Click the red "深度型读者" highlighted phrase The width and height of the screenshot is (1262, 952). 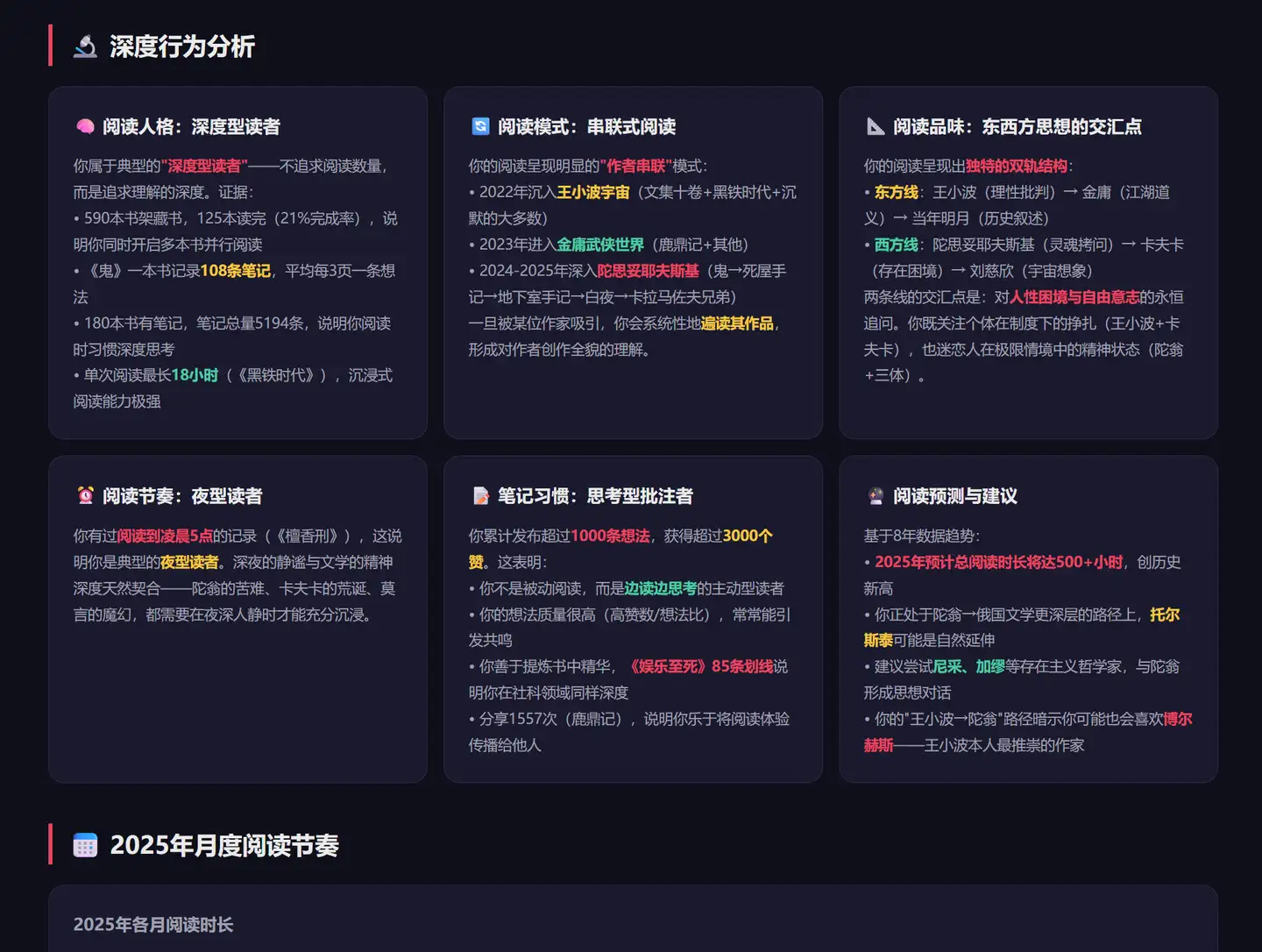204,166
